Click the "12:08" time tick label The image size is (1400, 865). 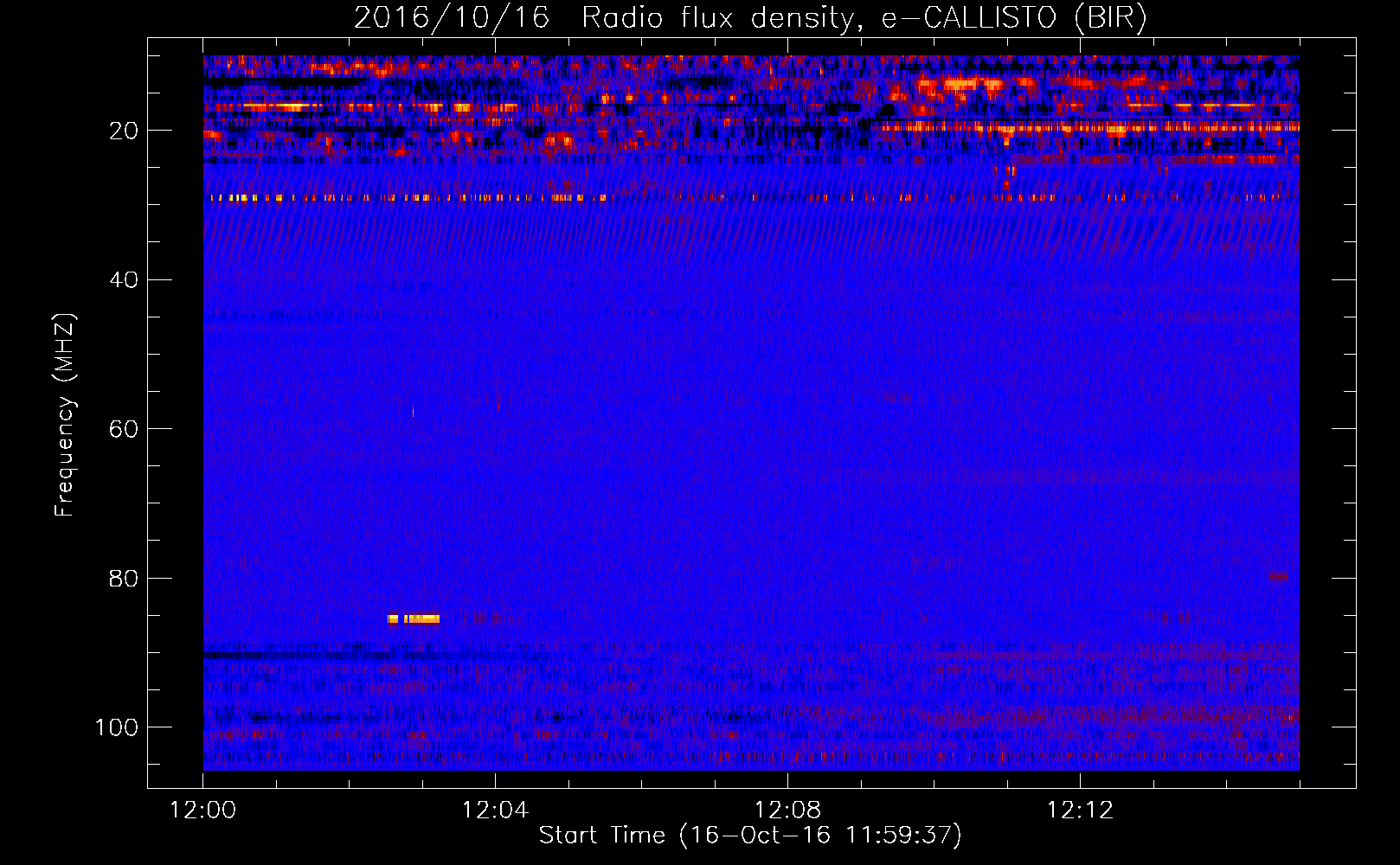tap(787, 811)
